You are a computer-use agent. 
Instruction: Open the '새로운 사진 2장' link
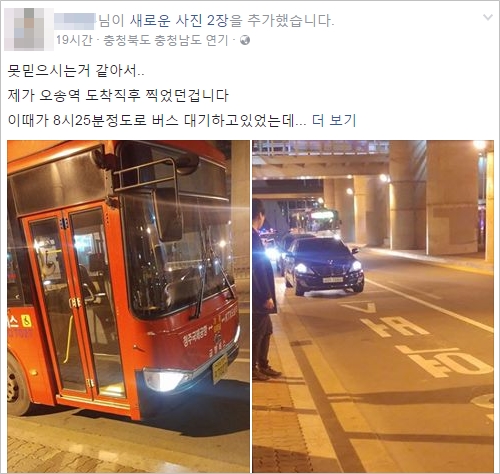[179, 21]
